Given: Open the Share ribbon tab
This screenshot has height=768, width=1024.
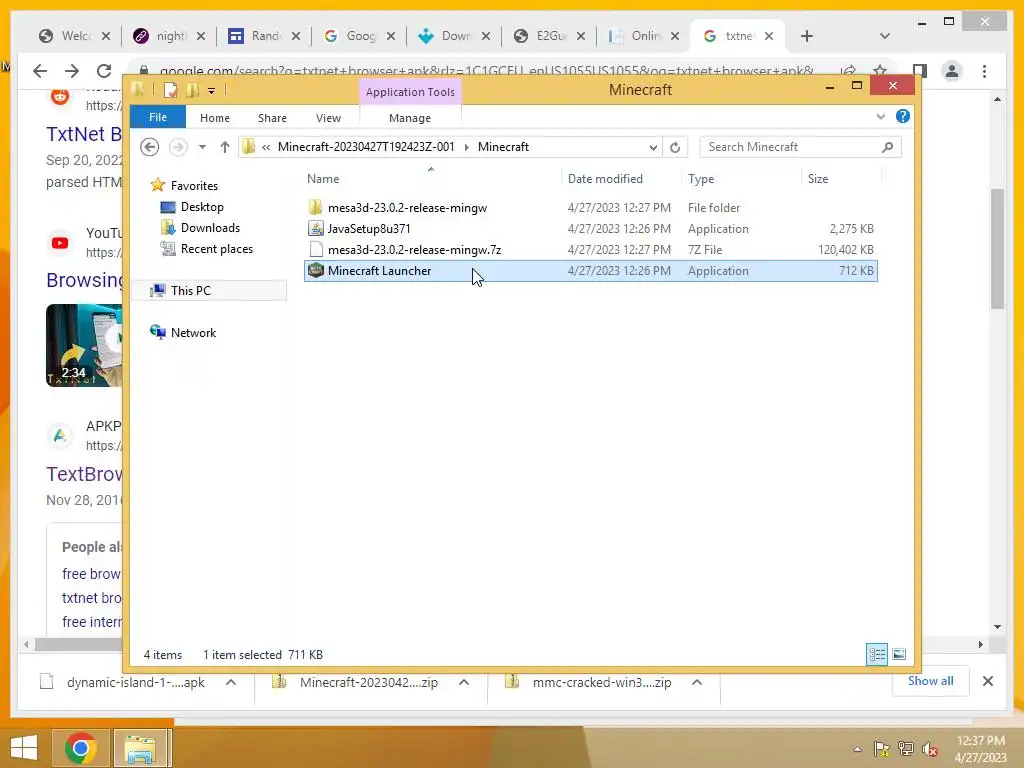Looking at the screenshot, I should (272, 118).
